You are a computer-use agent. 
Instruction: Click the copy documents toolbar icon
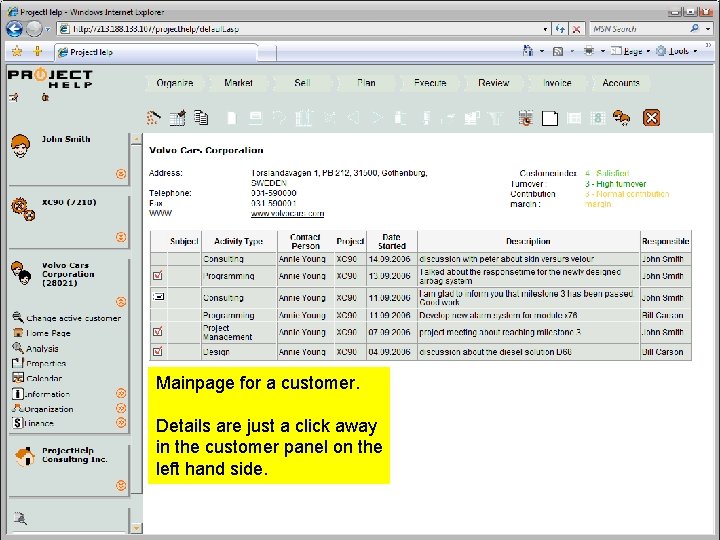pos(201,118)
